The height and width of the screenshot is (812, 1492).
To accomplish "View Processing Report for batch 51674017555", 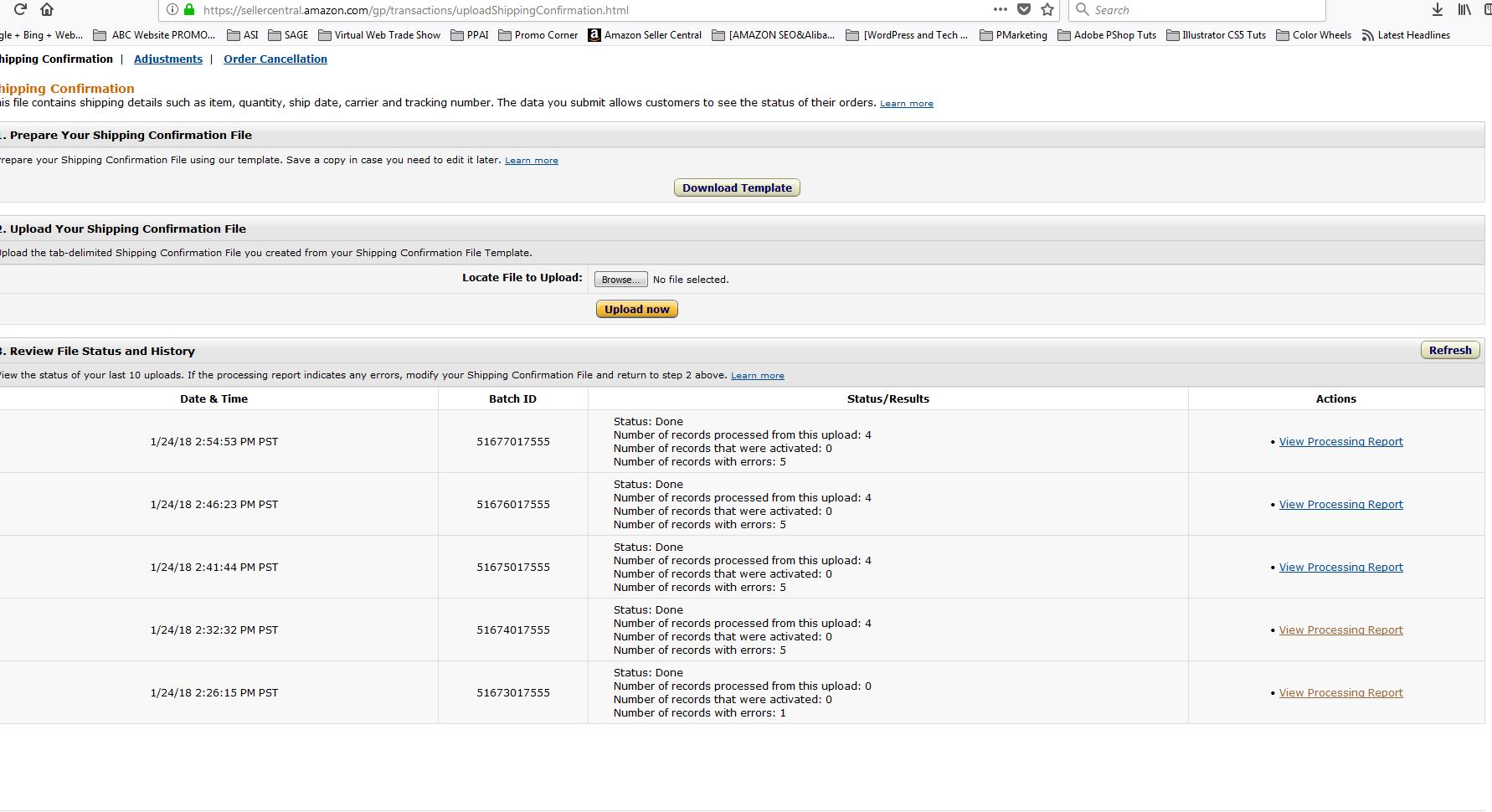I will 1340,630.
